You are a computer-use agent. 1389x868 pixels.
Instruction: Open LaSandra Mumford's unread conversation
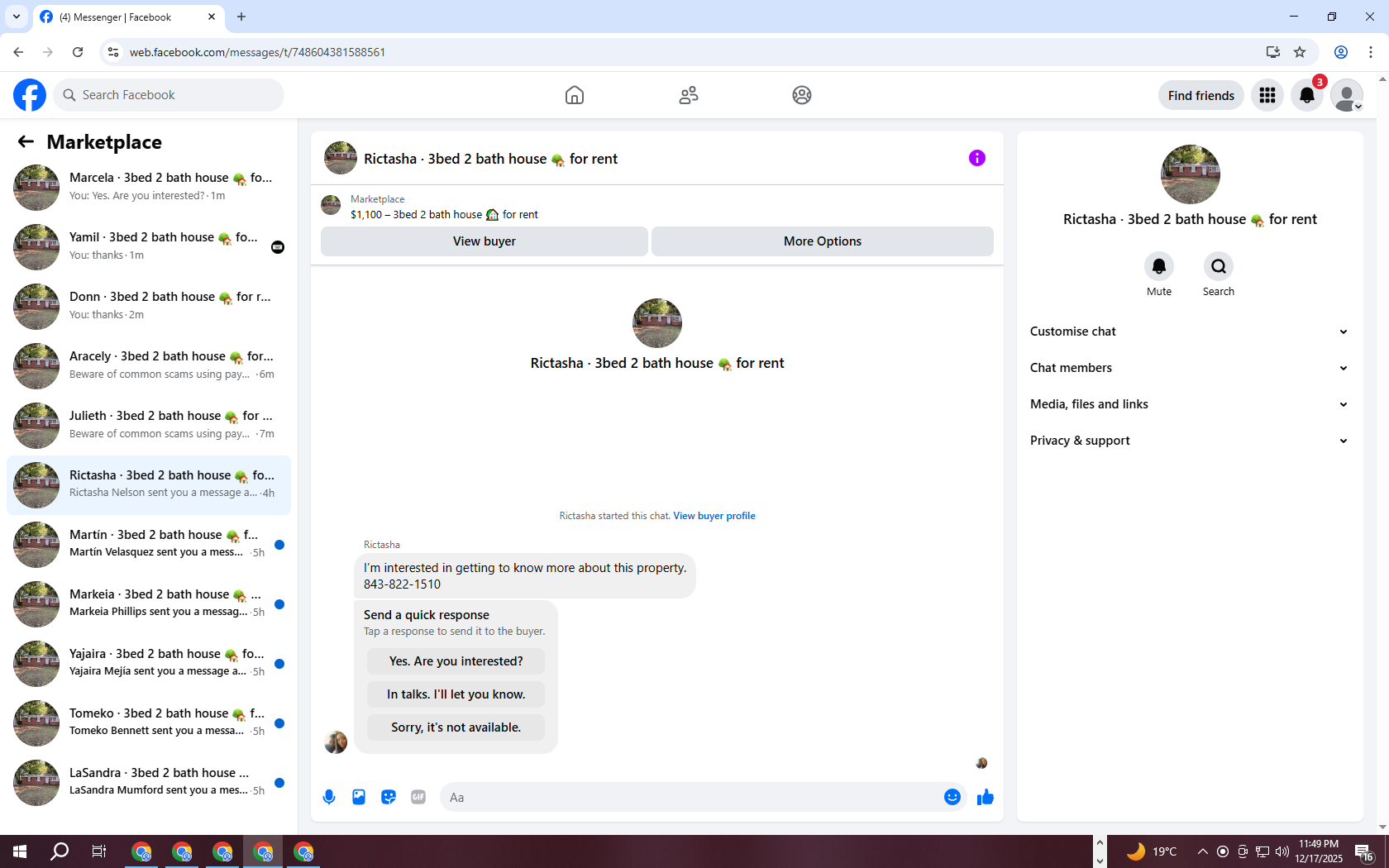149,783
